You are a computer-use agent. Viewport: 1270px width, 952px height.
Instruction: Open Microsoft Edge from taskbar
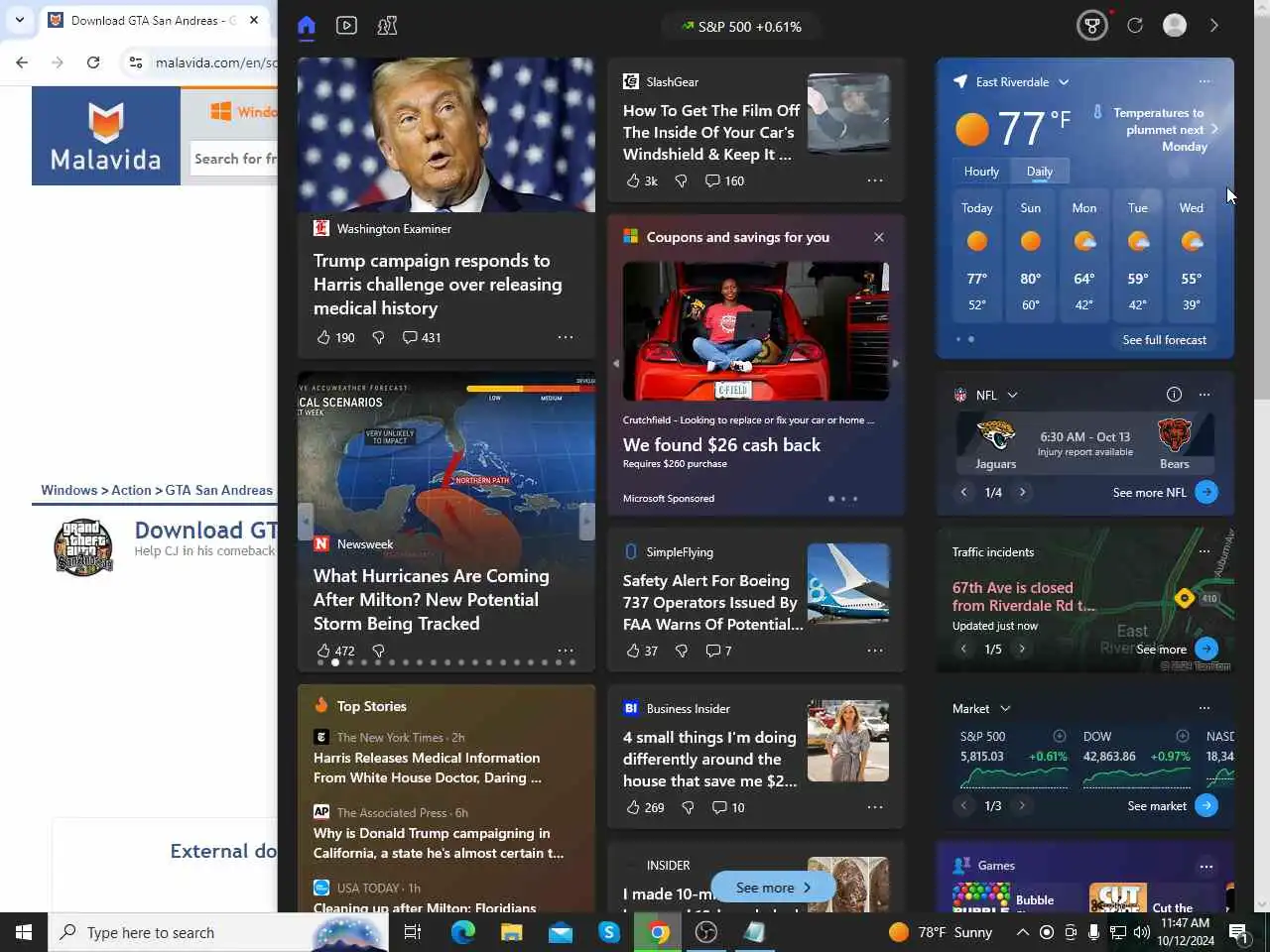click(463, 932)
